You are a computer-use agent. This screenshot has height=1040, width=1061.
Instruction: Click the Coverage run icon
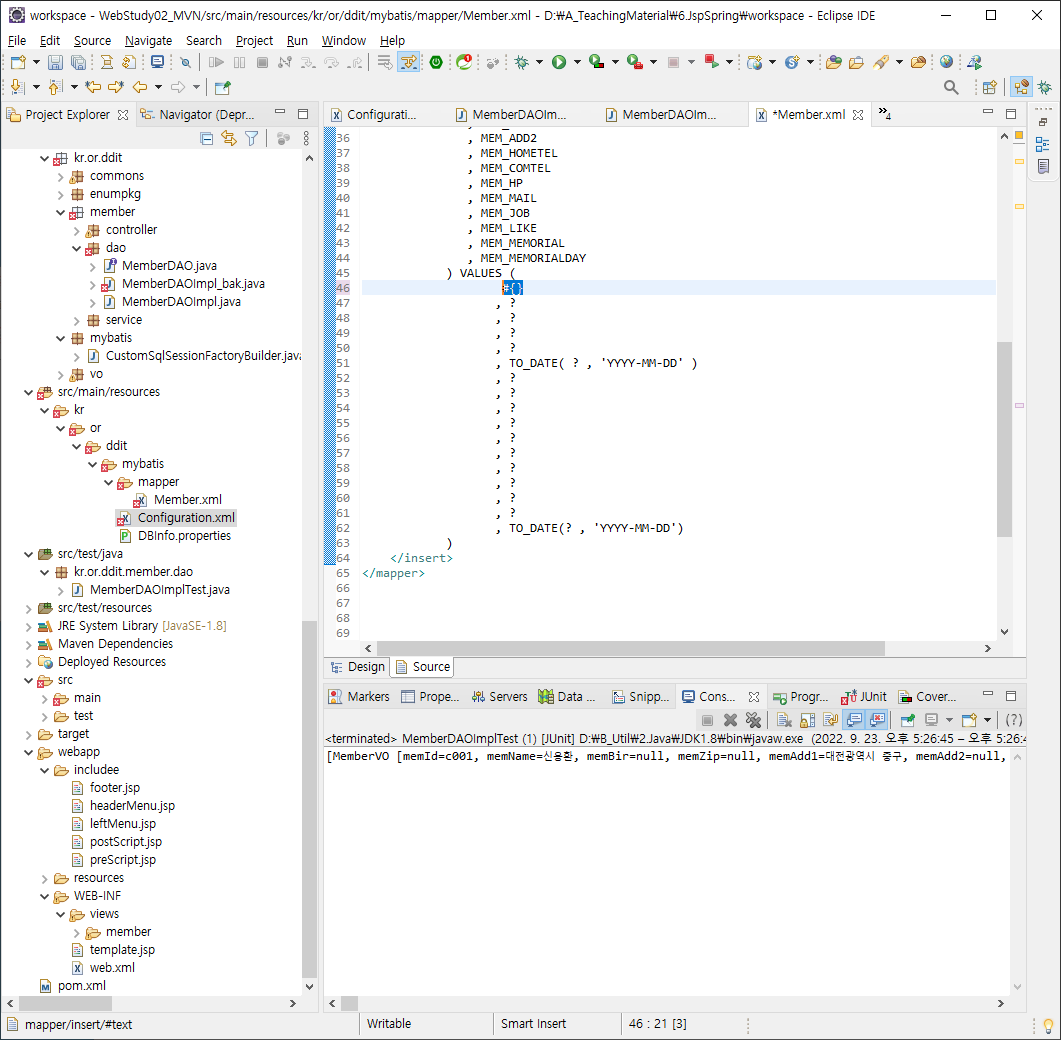click(x=596, y=62)
